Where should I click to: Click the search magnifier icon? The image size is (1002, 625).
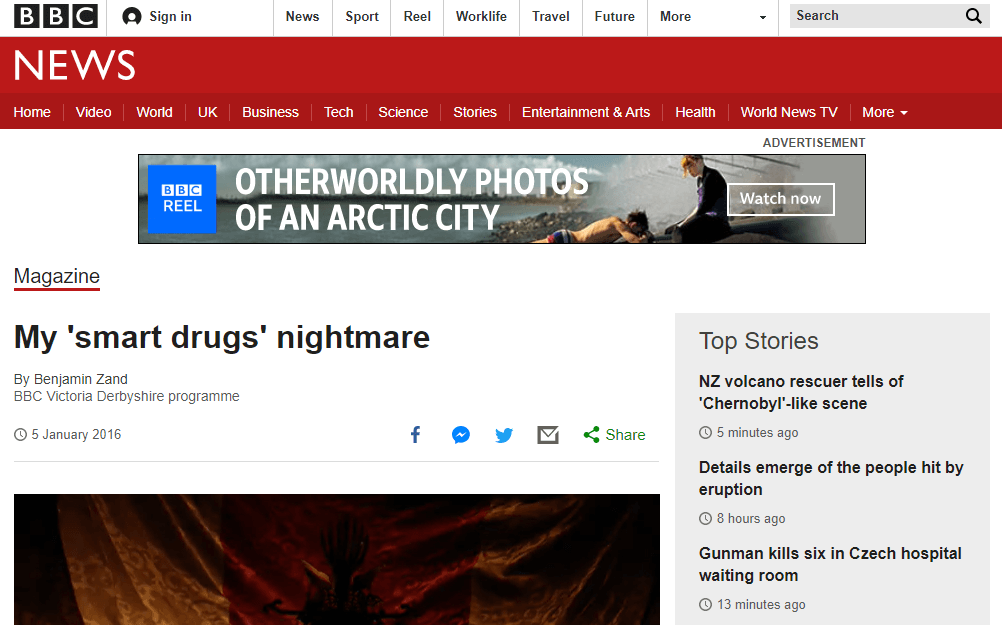click(x=973, y=16)
